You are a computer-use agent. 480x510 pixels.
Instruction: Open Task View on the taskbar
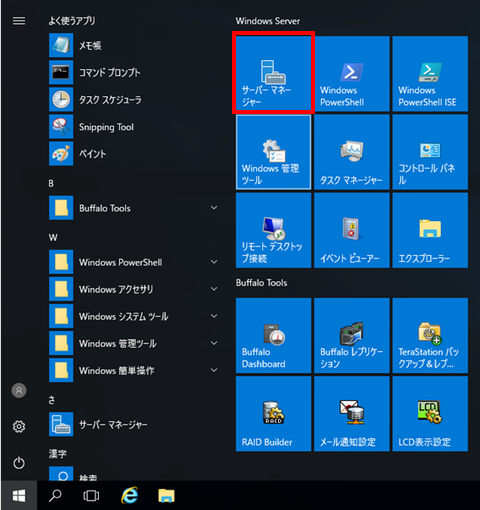pyautogui.click(x=91, y=496)
